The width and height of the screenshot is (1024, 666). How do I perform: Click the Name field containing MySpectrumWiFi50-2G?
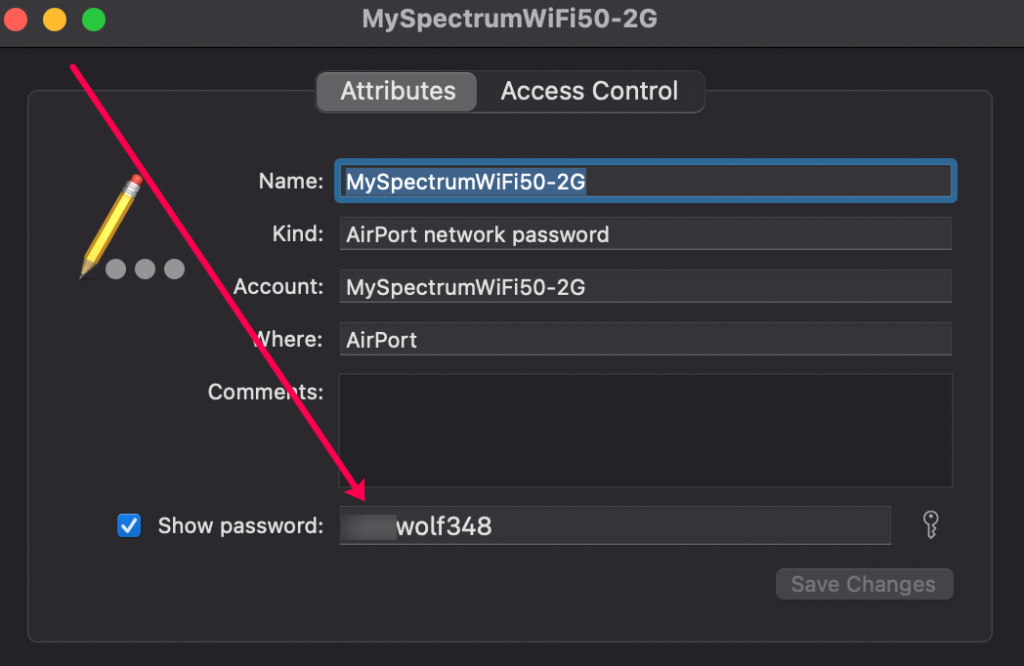pyautogui.click(x=645, y=181)
